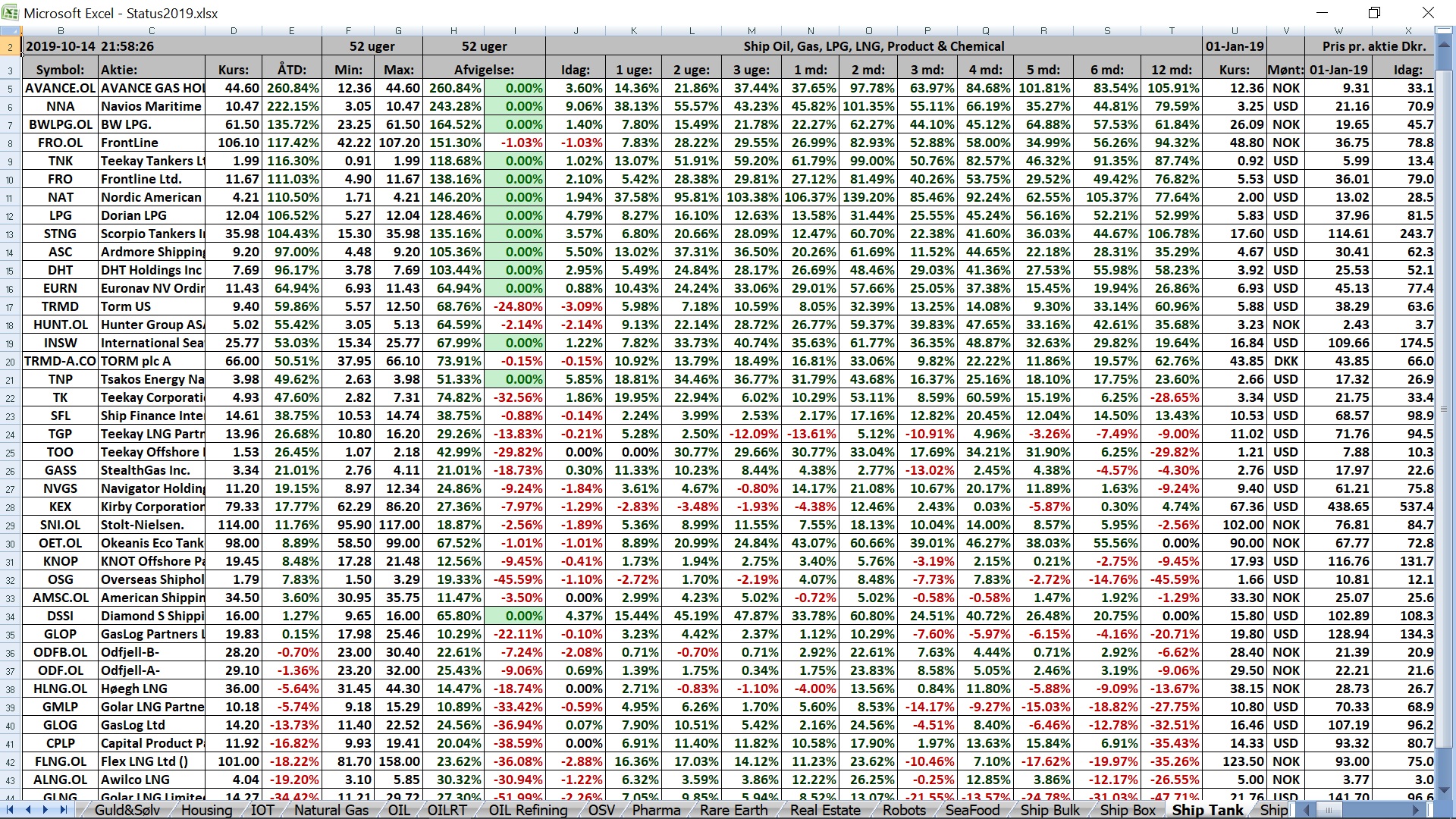Click Kirby Corporation's price 438.65

point(1338,507)
